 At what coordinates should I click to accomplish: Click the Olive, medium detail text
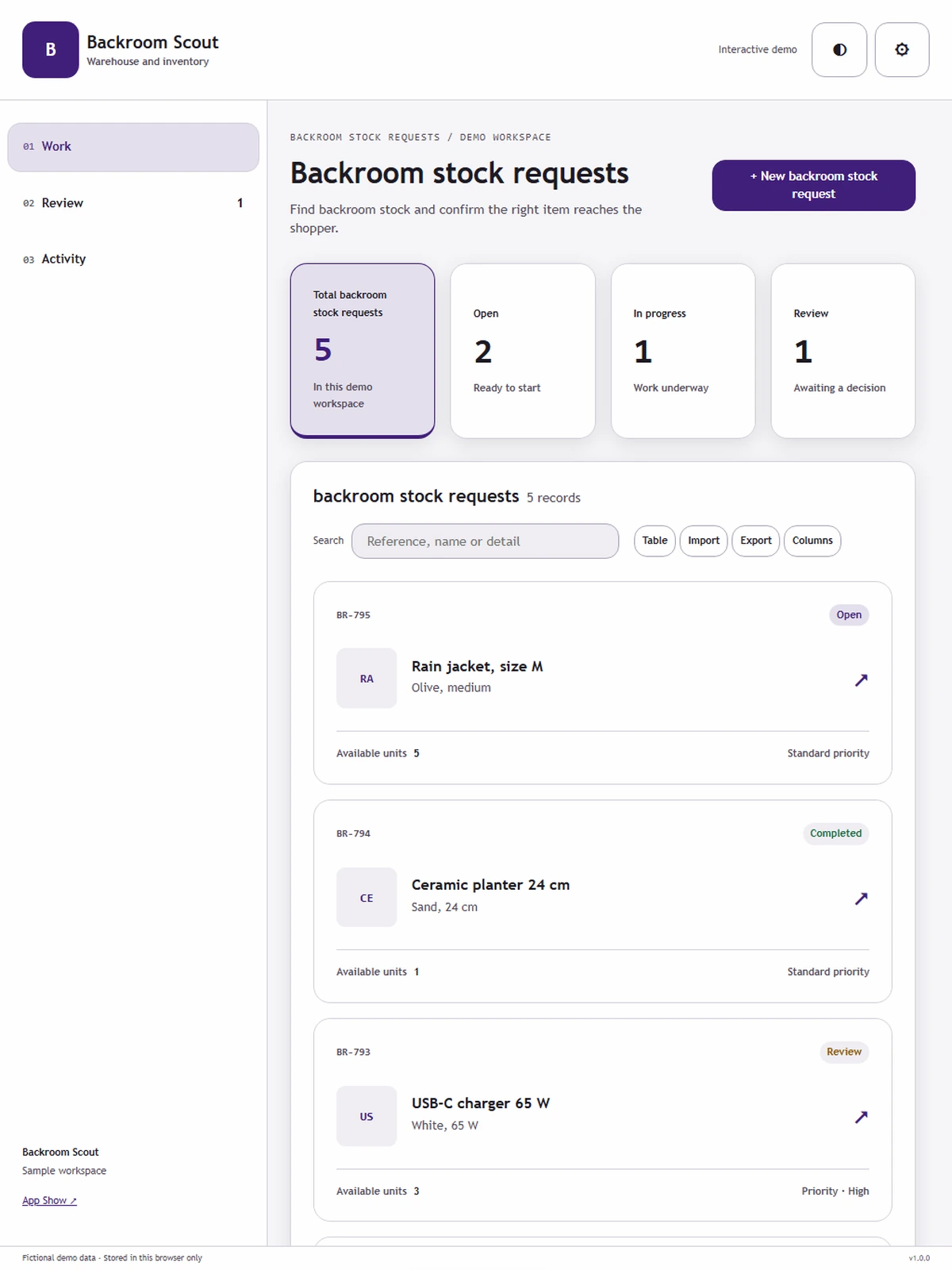[451, 688]
